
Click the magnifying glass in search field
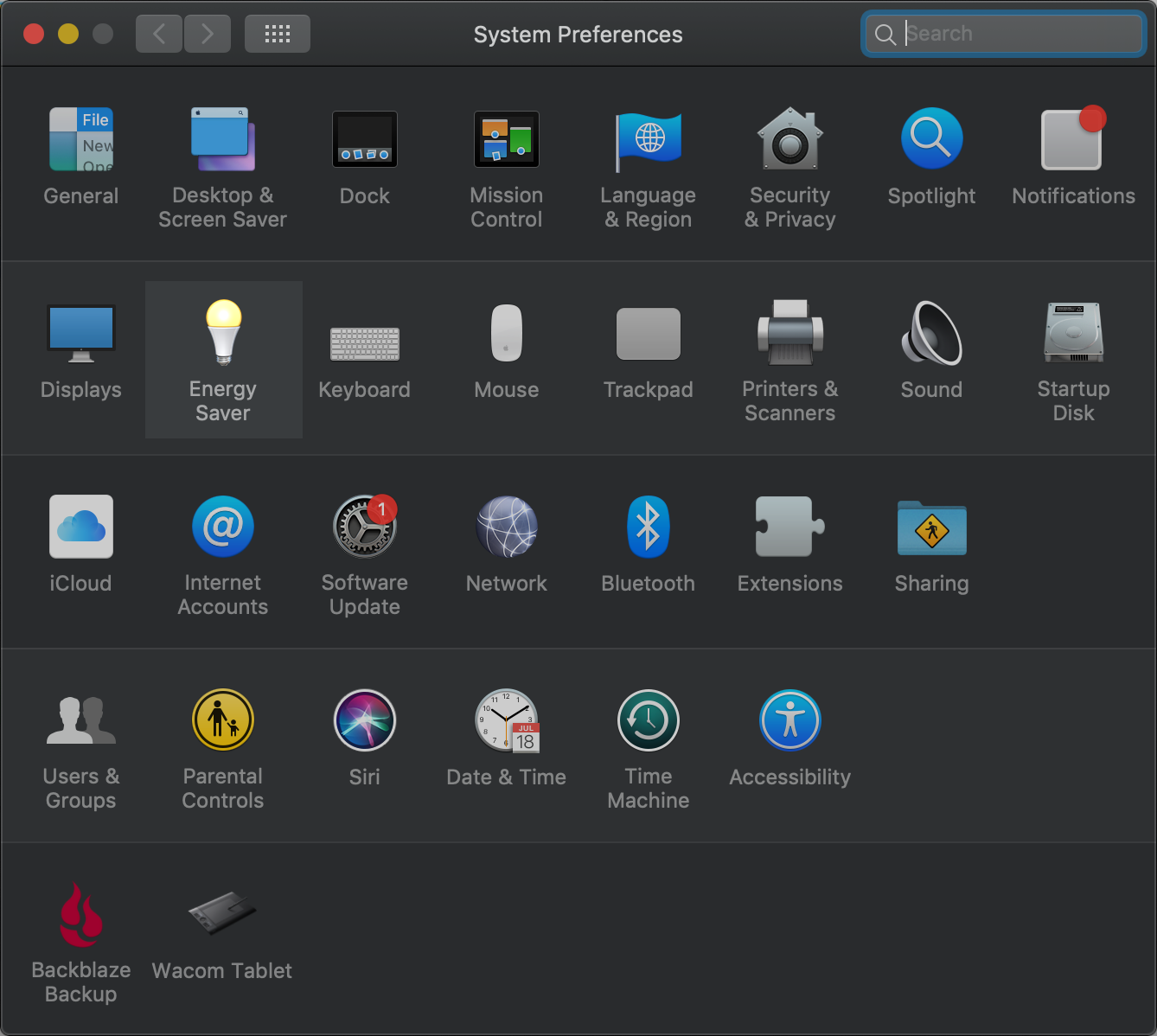pyautogui.click(x=885, y=35)
